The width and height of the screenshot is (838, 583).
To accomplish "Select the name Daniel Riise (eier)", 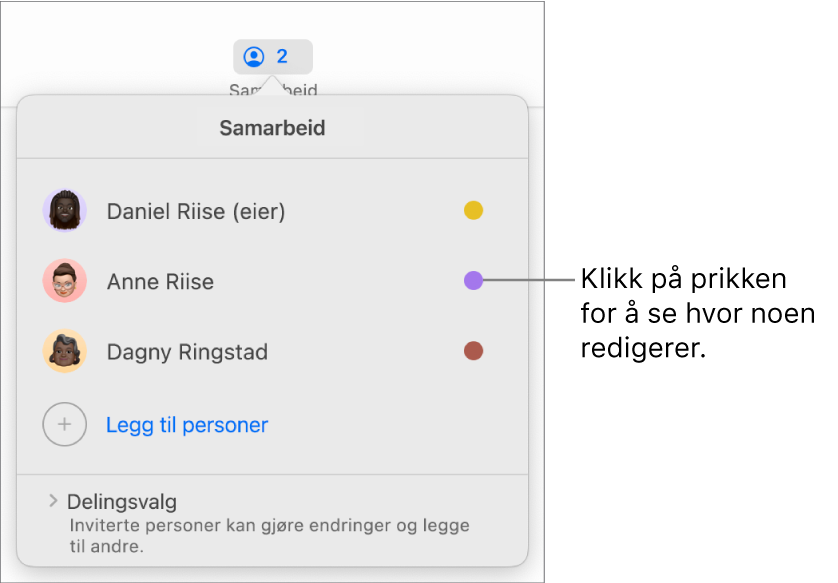I will [x=196, y=211].
